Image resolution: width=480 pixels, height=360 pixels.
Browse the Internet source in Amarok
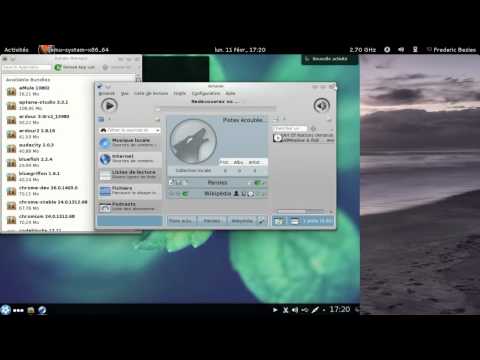tap(130, 159)
